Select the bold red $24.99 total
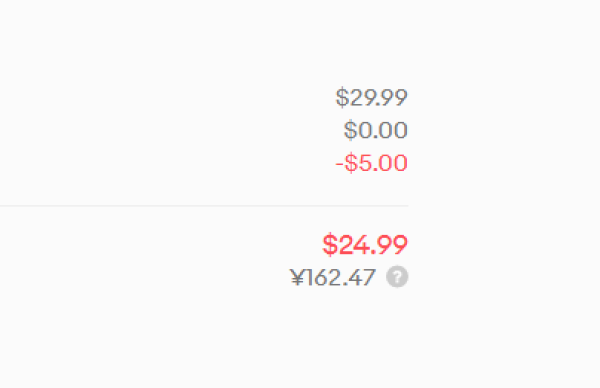600x388 pixels. point(365,245)
